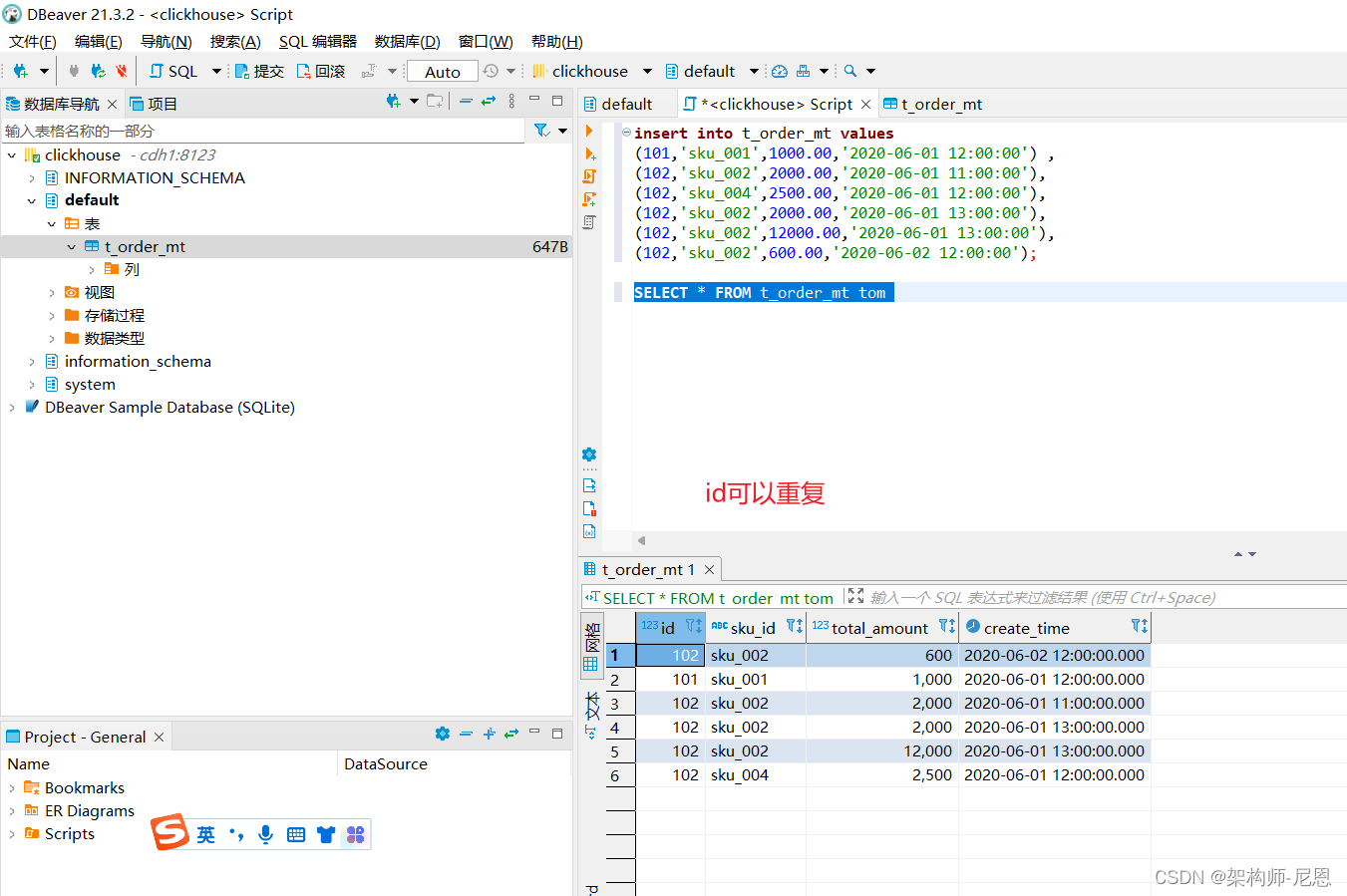Open the 文件(F) menu
Image resolution: width=1347 pixels, height=896 pixels.
pyautogui.click(x=33, y=41)
